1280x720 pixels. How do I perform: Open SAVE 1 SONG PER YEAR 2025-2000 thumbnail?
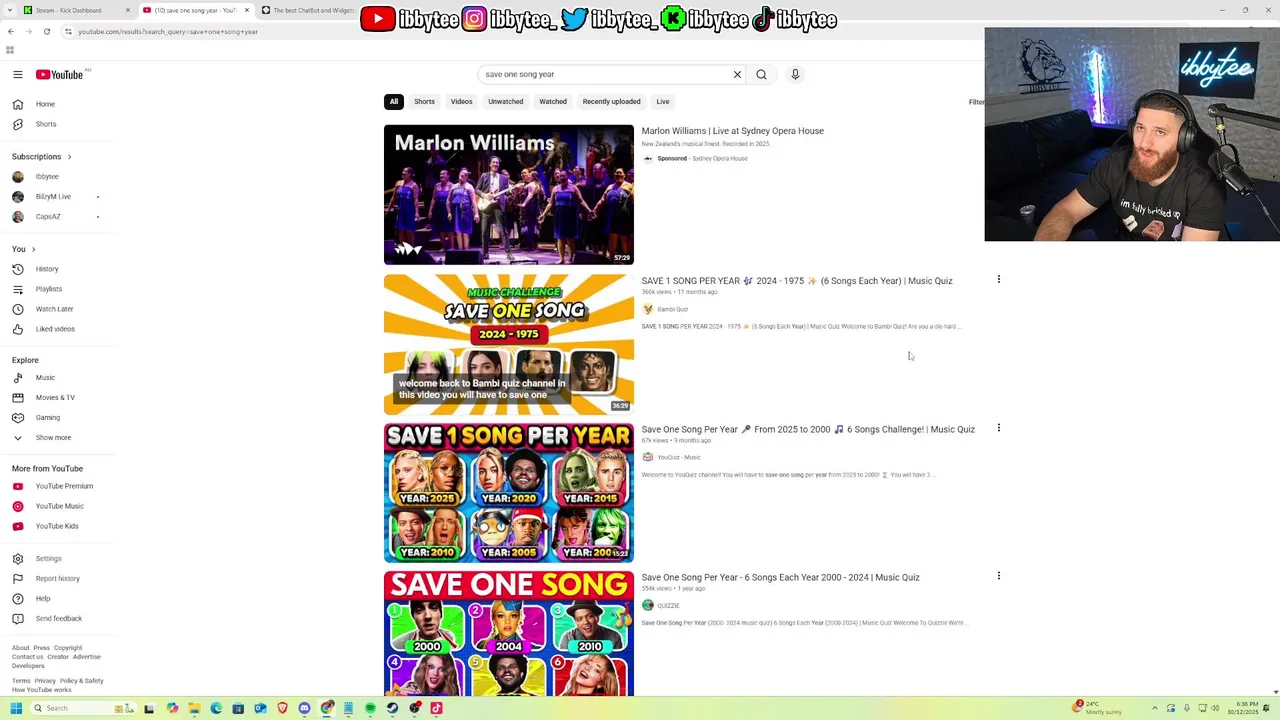[x=509, y=493]
